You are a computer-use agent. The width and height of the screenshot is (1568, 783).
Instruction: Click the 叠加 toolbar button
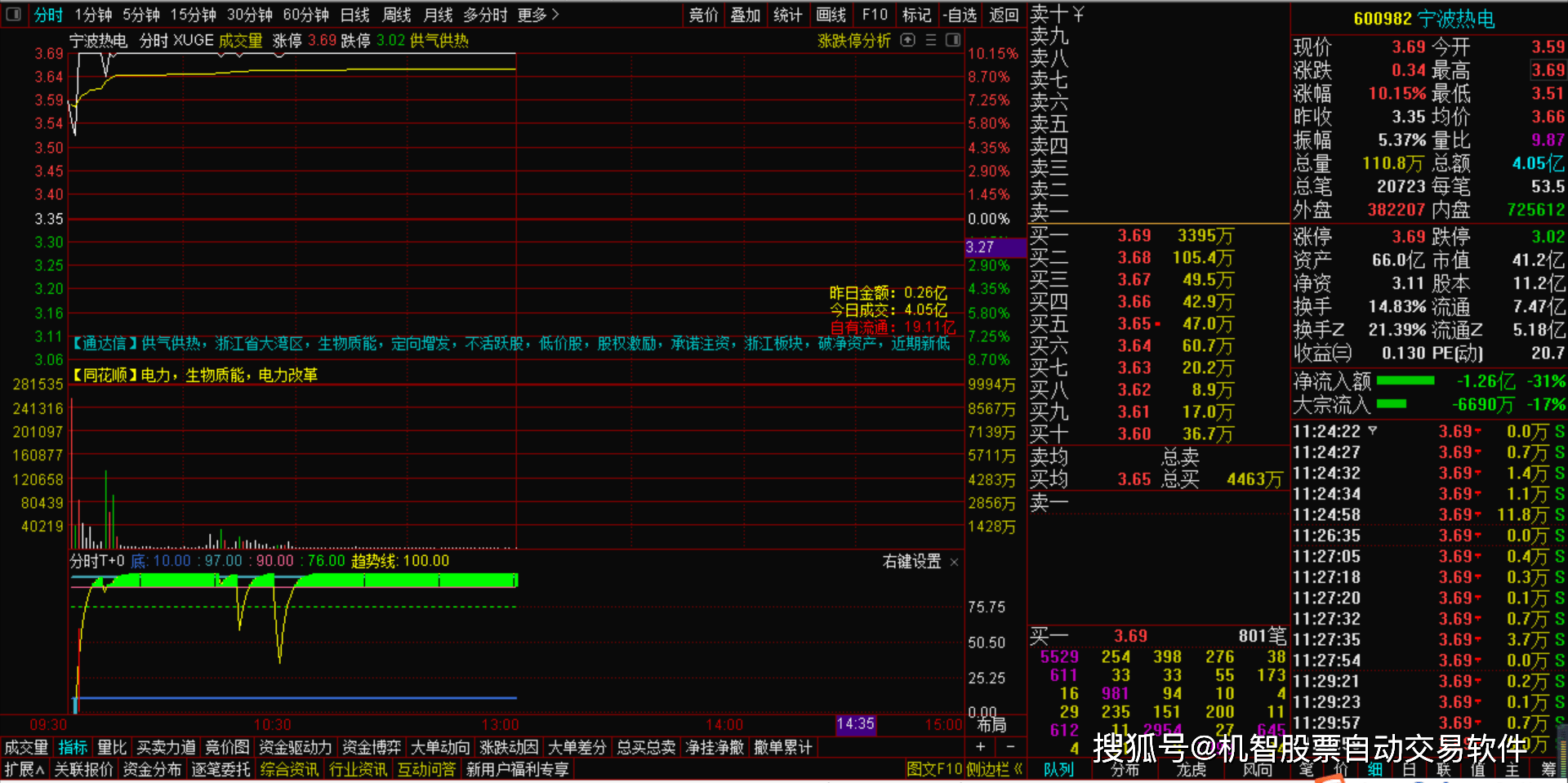pos(746,15)
